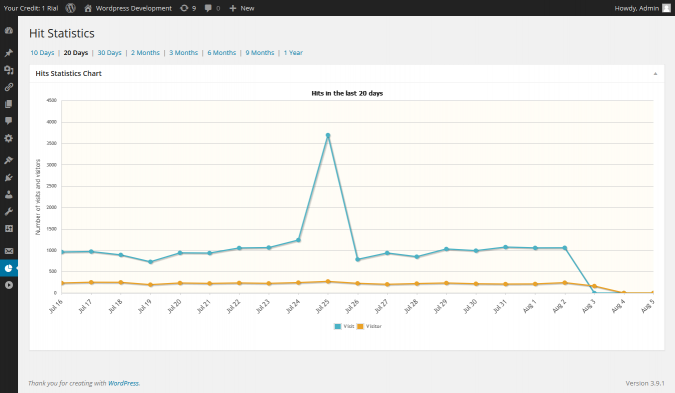This screenshot has width=675, height=393.
Task: Open the Posts pushpin icon in sidebar
Action: coord(9,53)
